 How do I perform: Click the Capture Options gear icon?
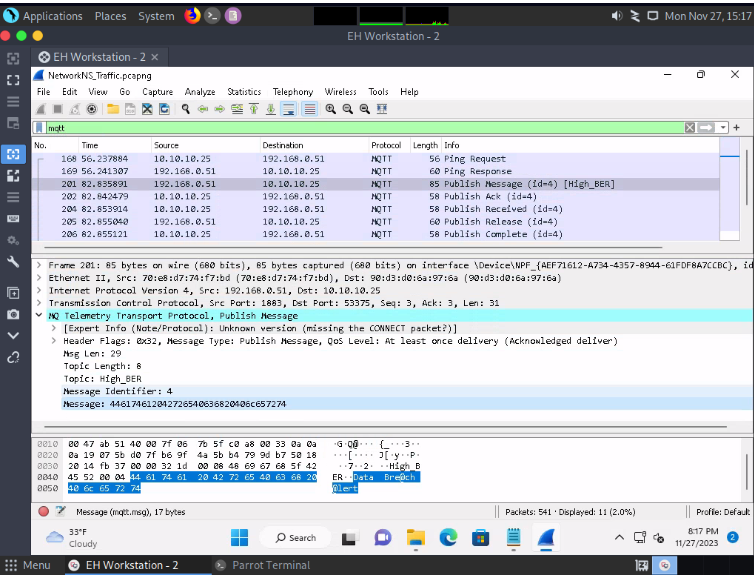coord(91,109)
